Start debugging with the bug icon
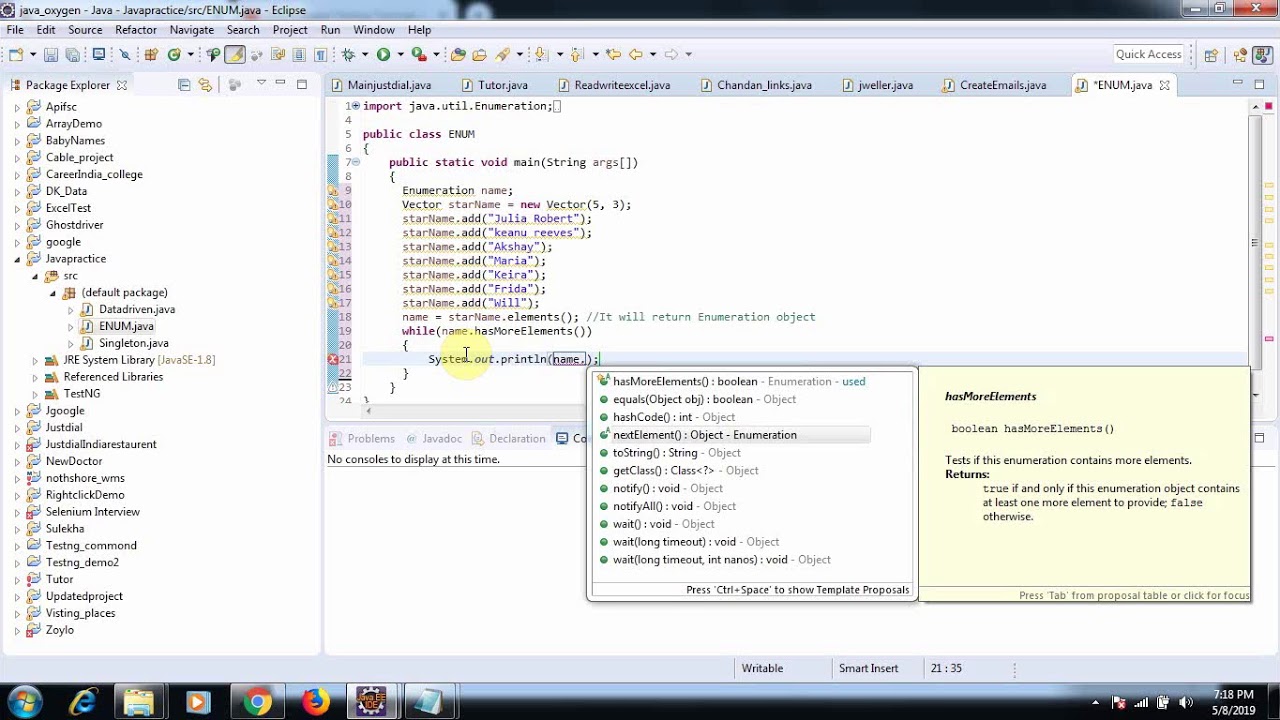Image resolution: width=1280 pixels, height=720 pixels. (348, 54)
